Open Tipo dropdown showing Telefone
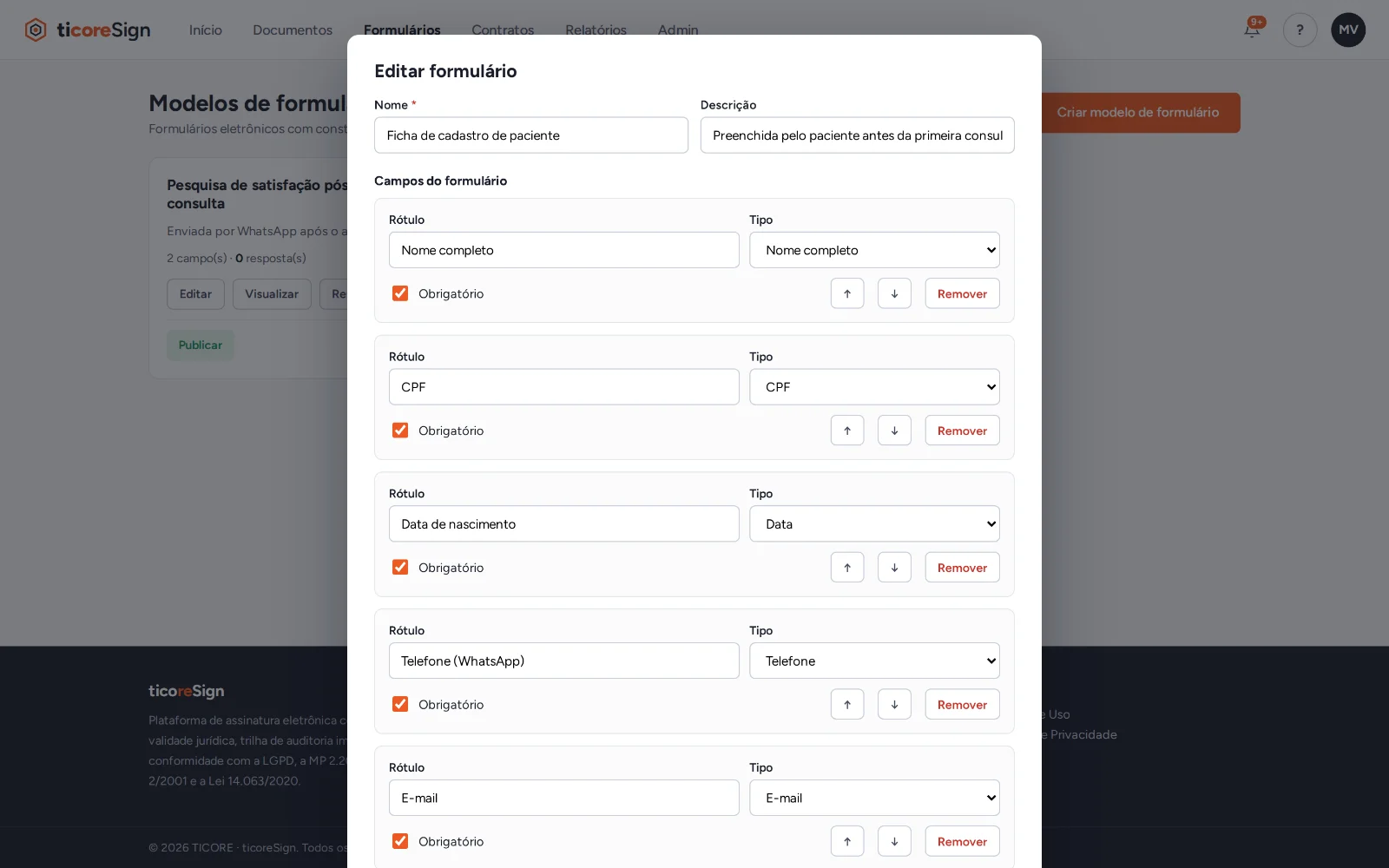 pyautogui.click(x=874, y=661)
